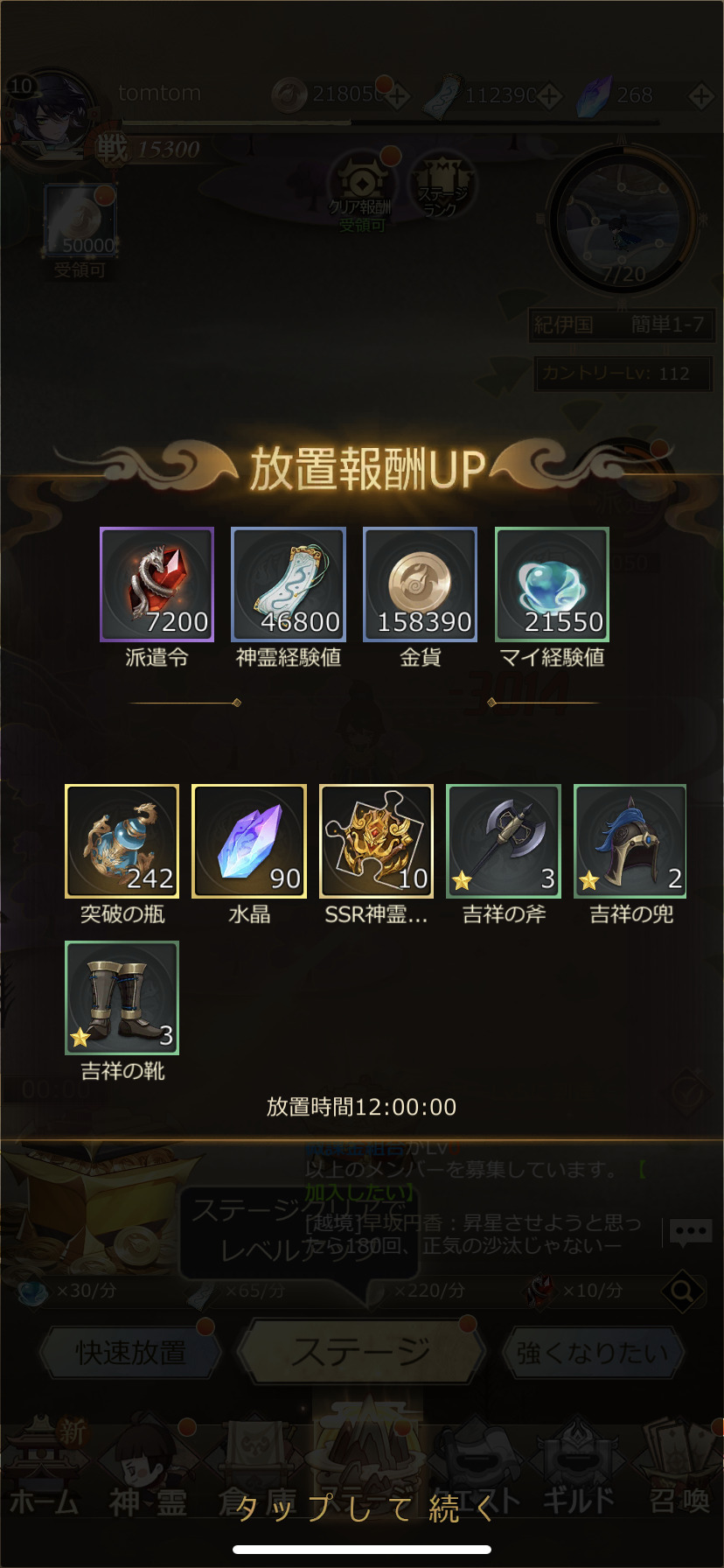Viewport: 724px width, 1568px height.
Task: Tap the 吉祥の兜 helmet item
Action: pyautogui.click(x=630, y=842)
